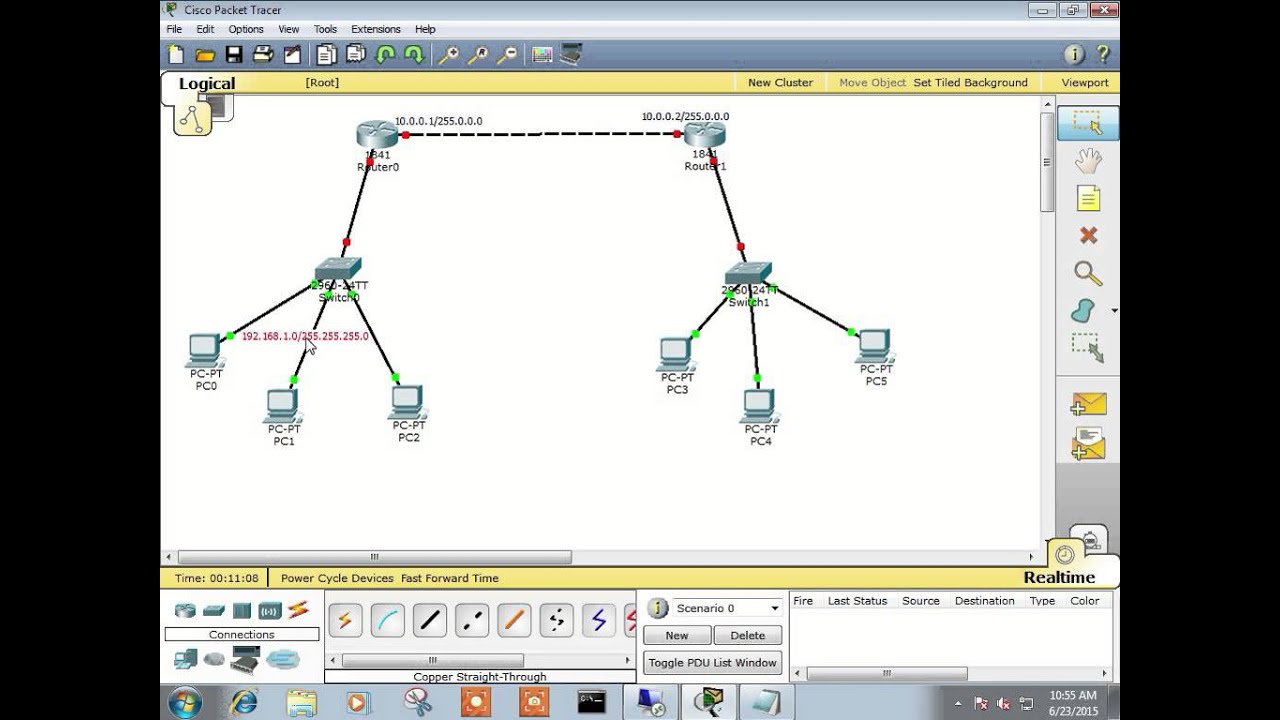1280x720 pixels.
Task: Click Add Simple PDU envelope
Action: coord(1088,403)
